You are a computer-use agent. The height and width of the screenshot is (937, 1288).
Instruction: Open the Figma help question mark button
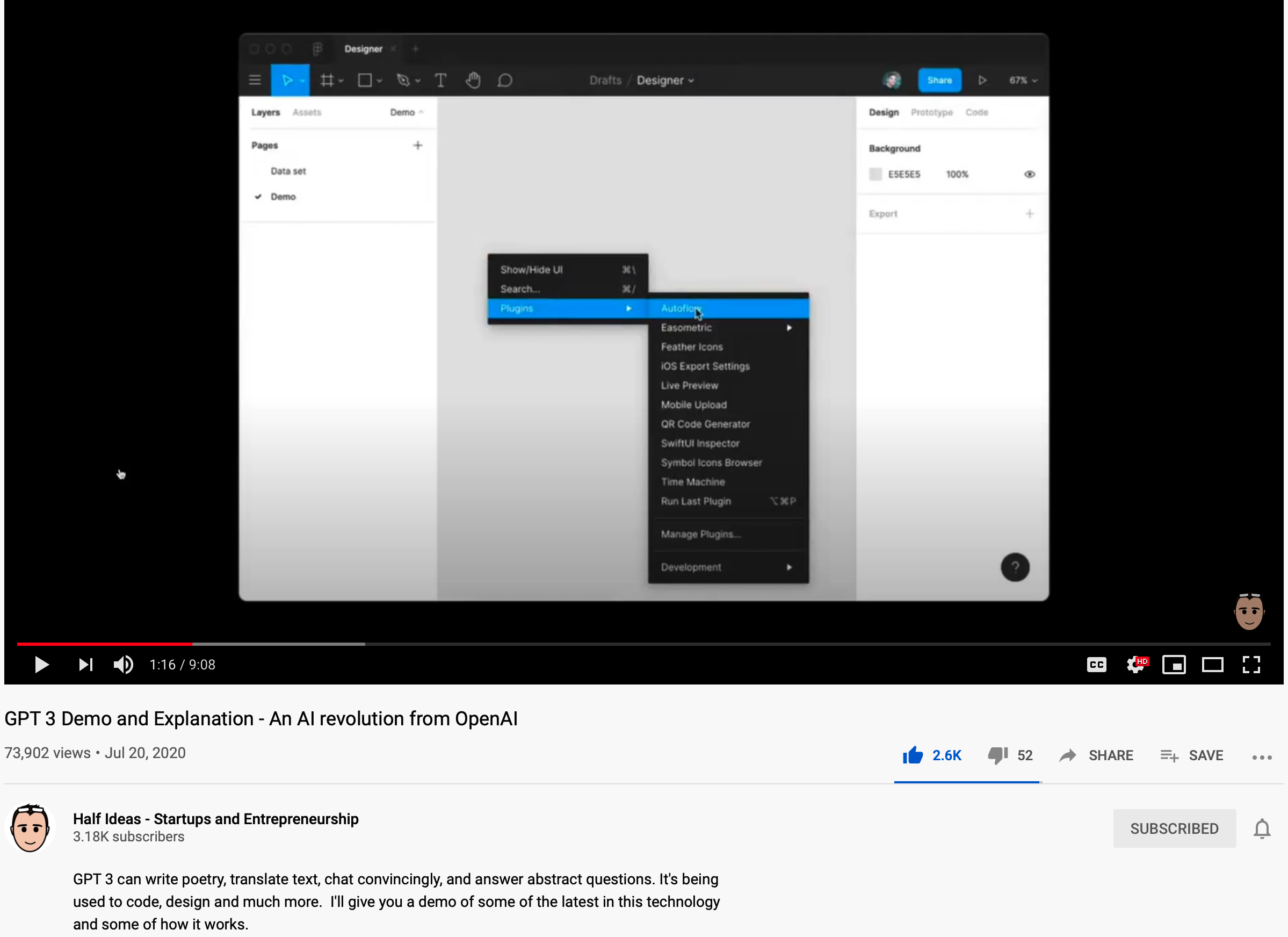(x=1015, y=567)
